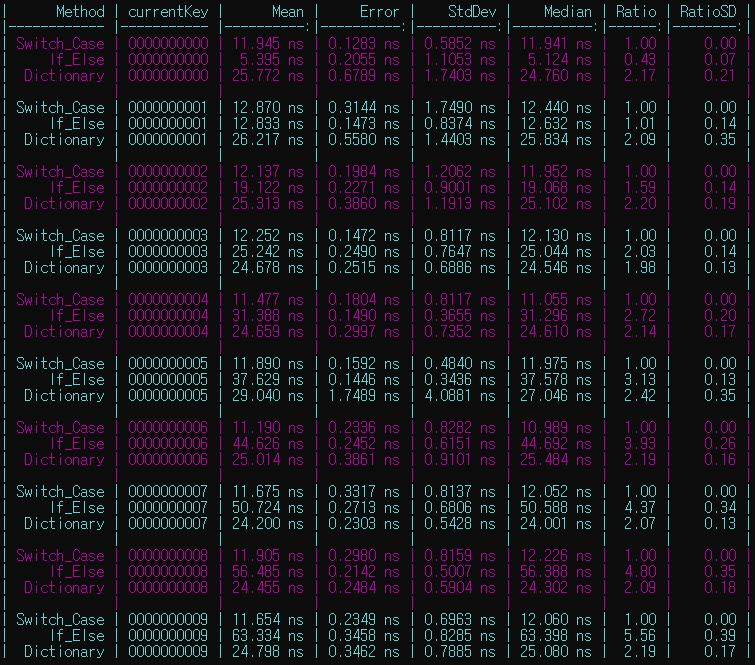The width and height of the screenshot is (755, 665).
Task: Click the error value 0.1283 ns
Action: 364,44
